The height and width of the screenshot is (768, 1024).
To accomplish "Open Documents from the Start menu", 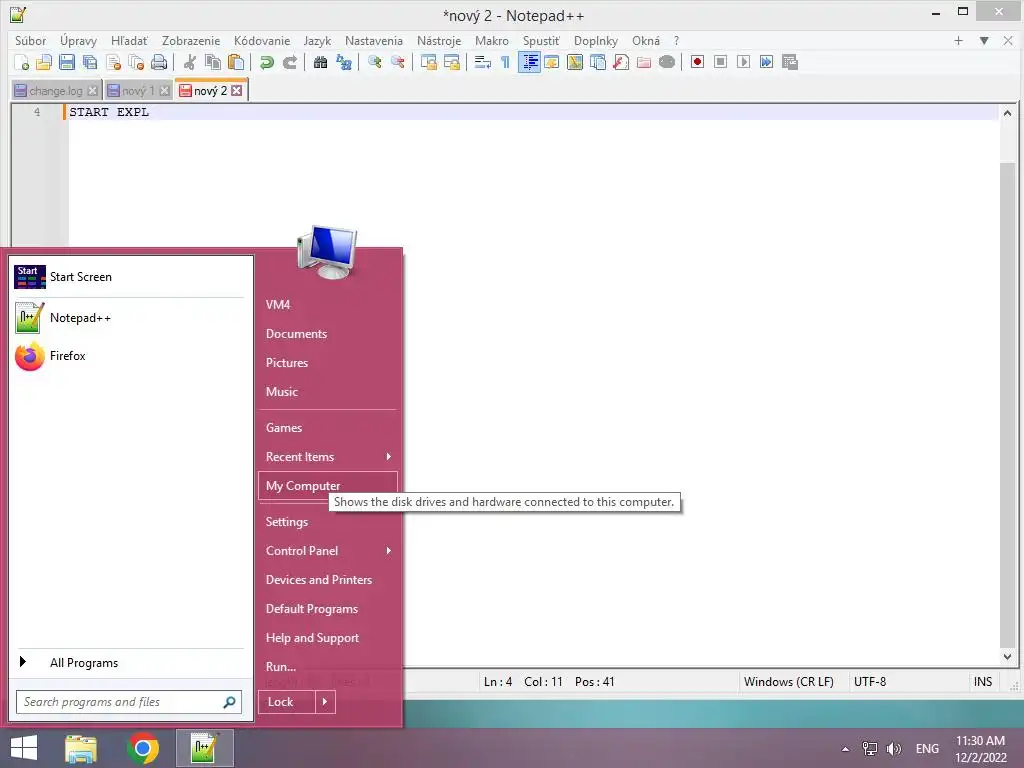I will [x=296, y=334].
